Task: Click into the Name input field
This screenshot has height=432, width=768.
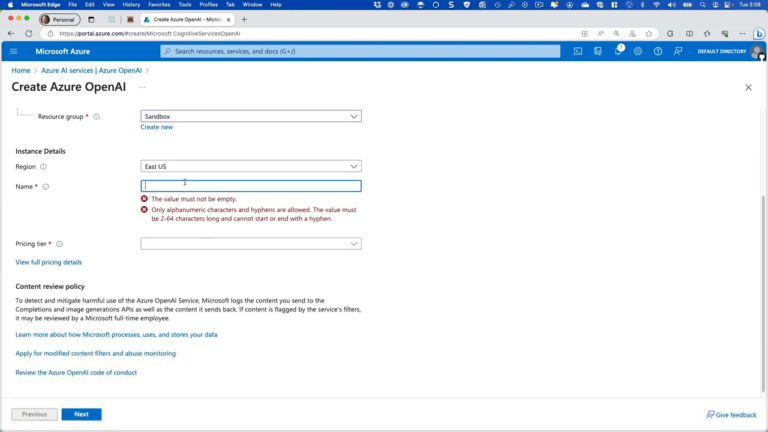Action: [x=250, y=186]
